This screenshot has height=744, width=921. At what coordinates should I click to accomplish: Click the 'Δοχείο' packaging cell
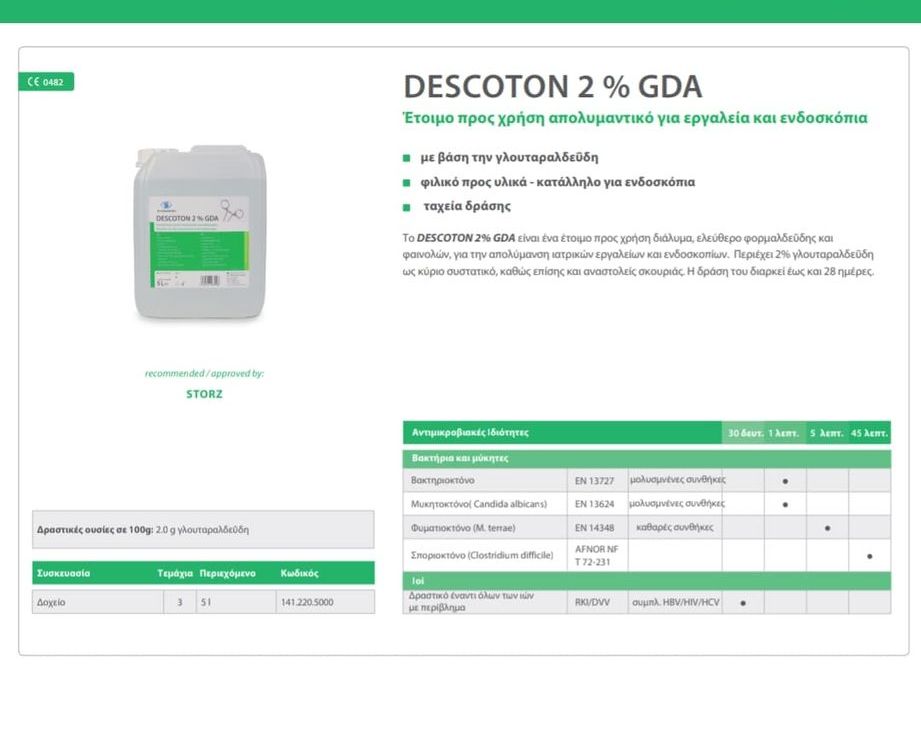click(98, 602)
